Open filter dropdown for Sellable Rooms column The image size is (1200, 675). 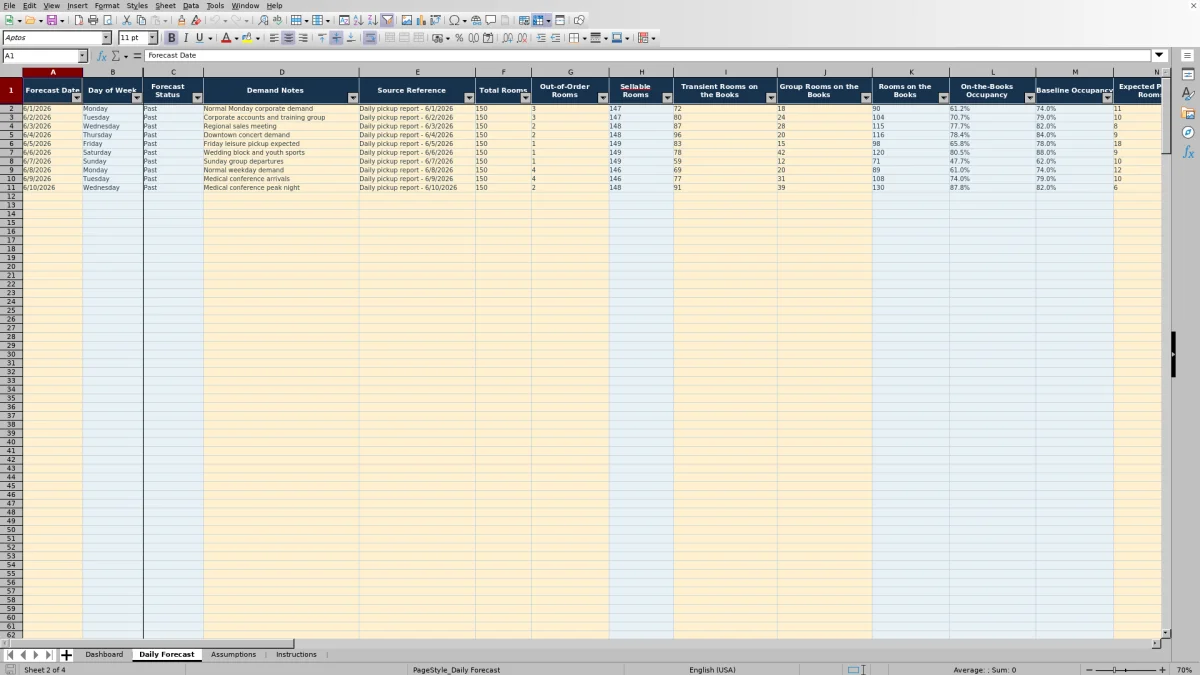click(x=667, y=98)
